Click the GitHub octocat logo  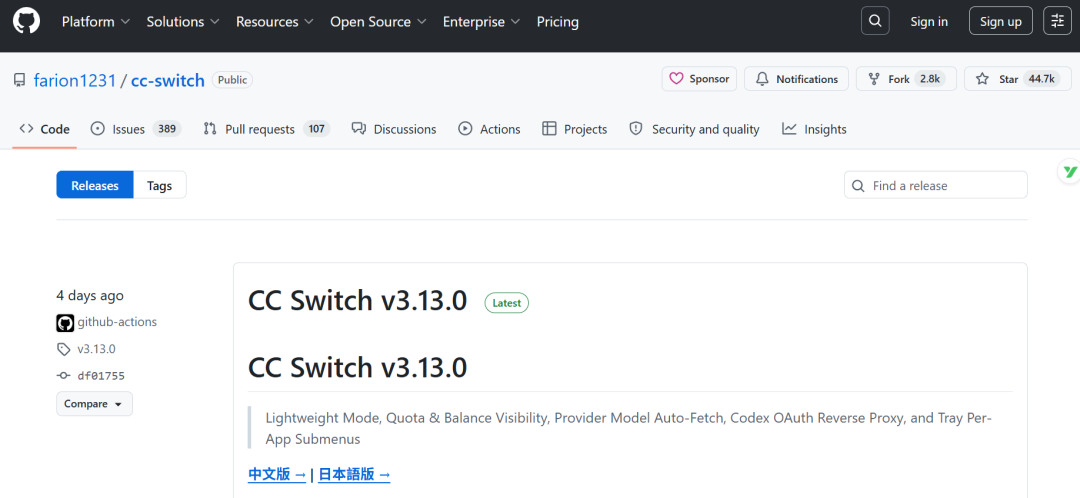(26, 21)
